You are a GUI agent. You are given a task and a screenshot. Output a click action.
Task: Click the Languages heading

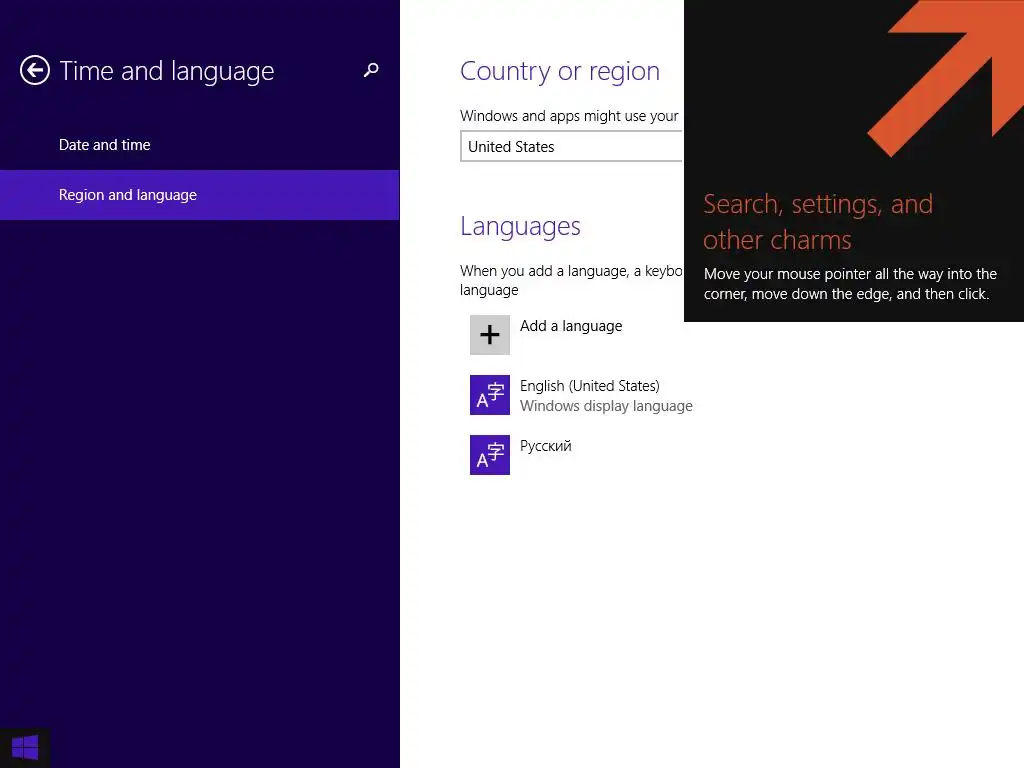point(520,226)
